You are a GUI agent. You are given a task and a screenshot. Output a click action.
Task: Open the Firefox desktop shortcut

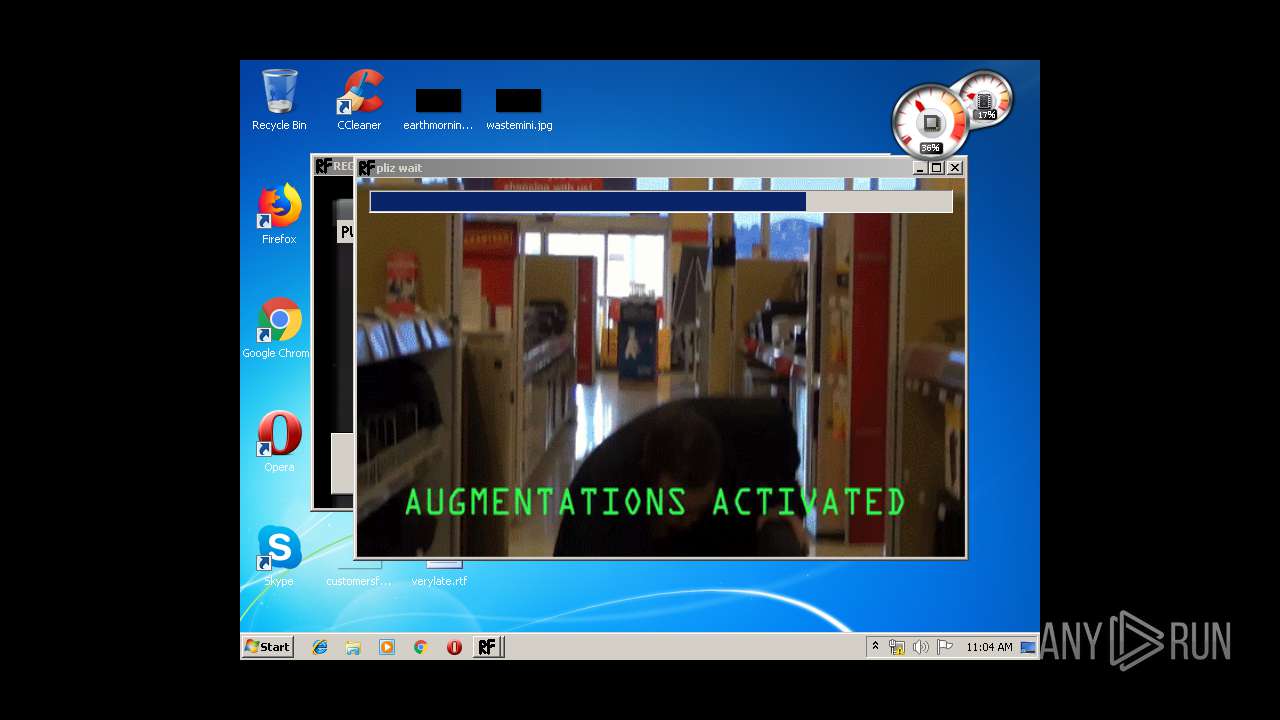pyautogui.click(x=279, y=213)
